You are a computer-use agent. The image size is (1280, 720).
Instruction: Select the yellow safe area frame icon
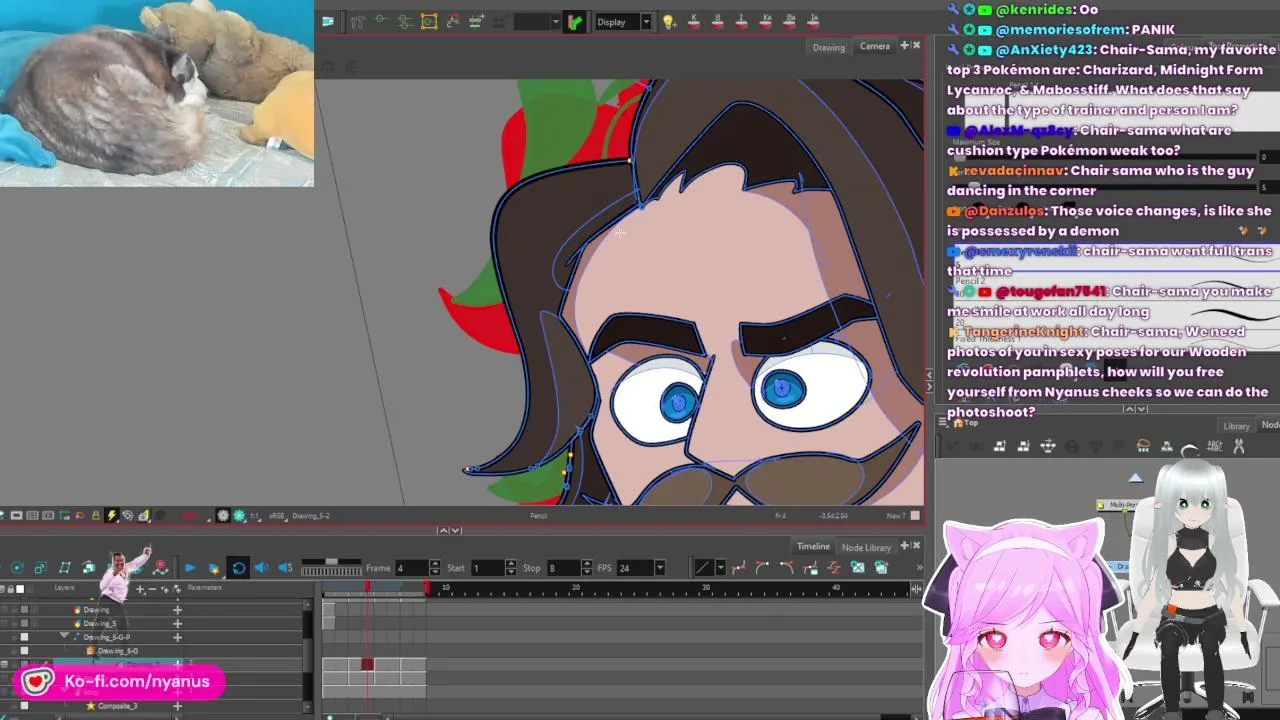pyautogui.click(x=429, y=22)
